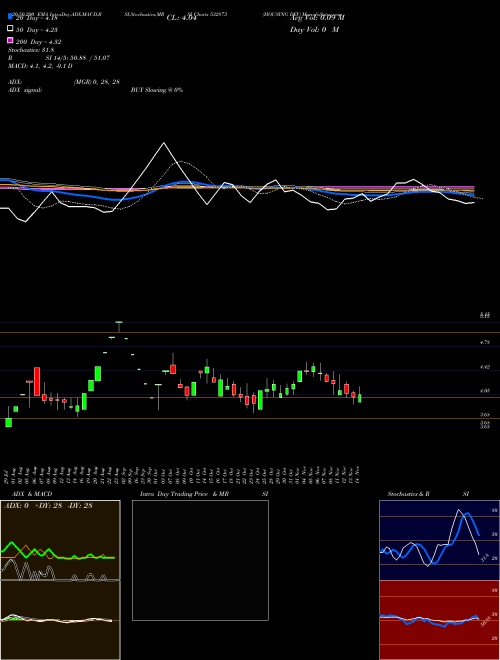Click the 'ADX & MACD' panel title
500x660 pixels.
tap(32, 494)
